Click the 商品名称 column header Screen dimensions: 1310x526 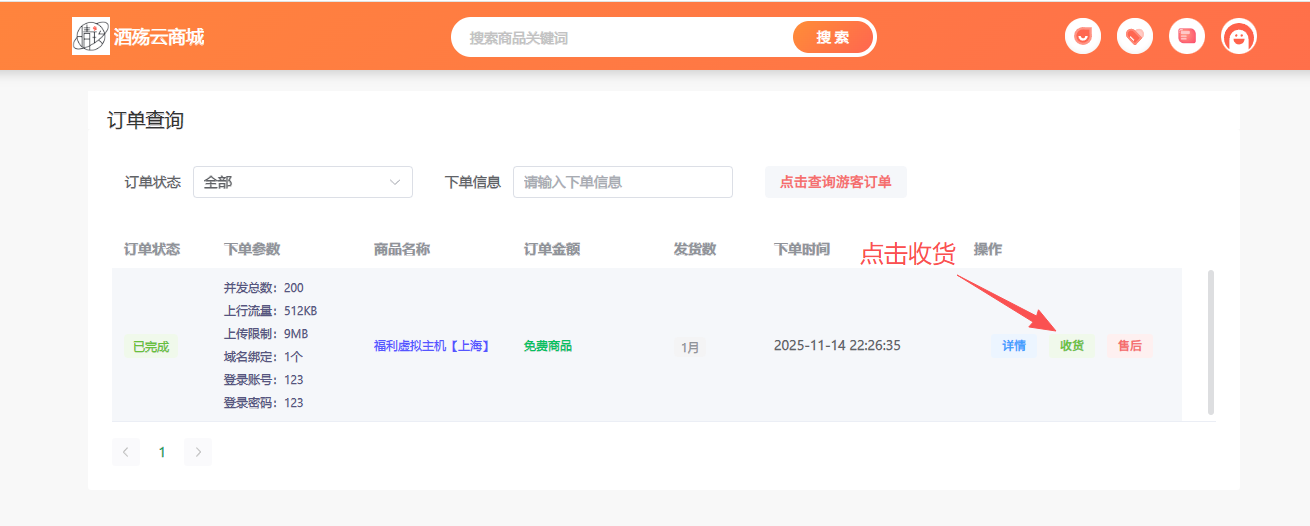[x=402, y=249]
